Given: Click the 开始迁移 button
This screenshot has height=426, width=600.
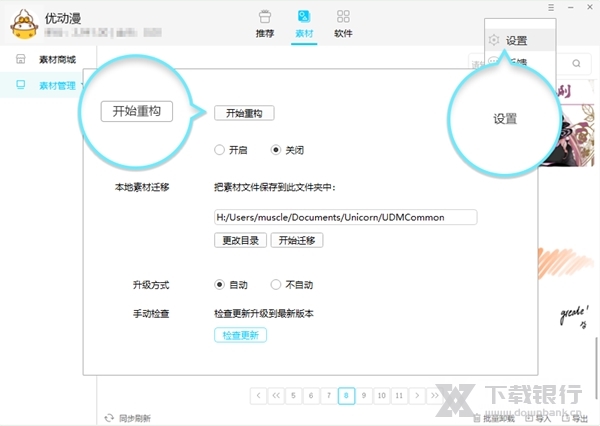Looking at the screenshot, I should pos(297,240).
